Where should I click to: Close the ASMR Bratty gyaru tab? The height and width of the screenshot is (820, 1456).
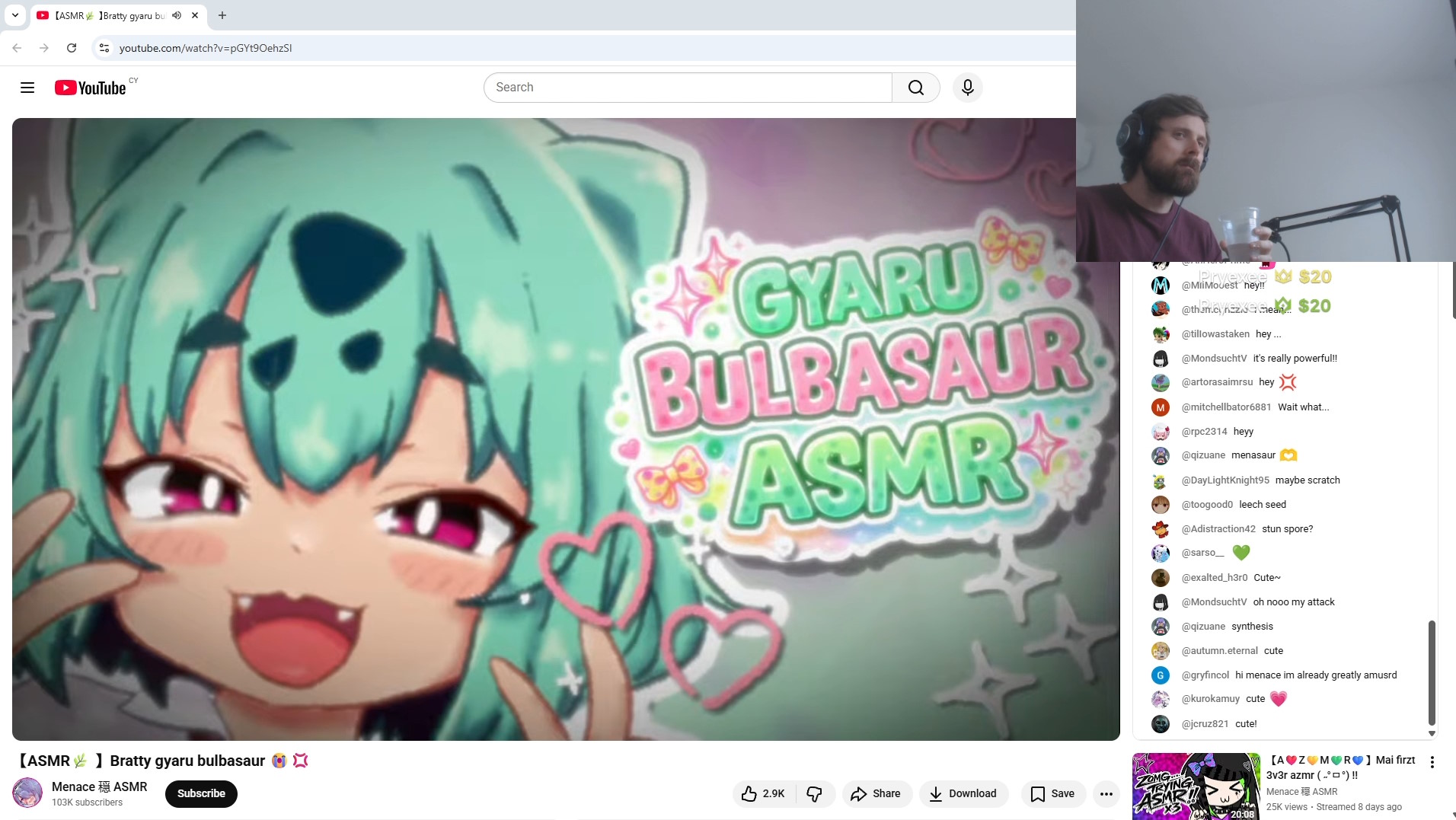(195, 15)
